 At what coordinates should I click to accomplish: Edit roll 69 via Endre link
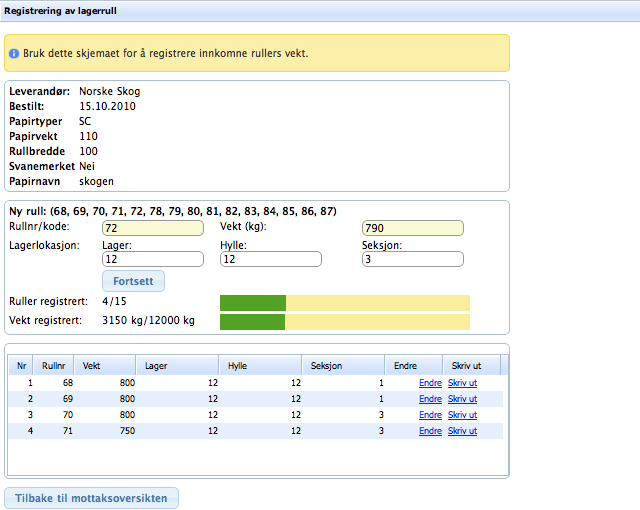[x=430, y=399]
